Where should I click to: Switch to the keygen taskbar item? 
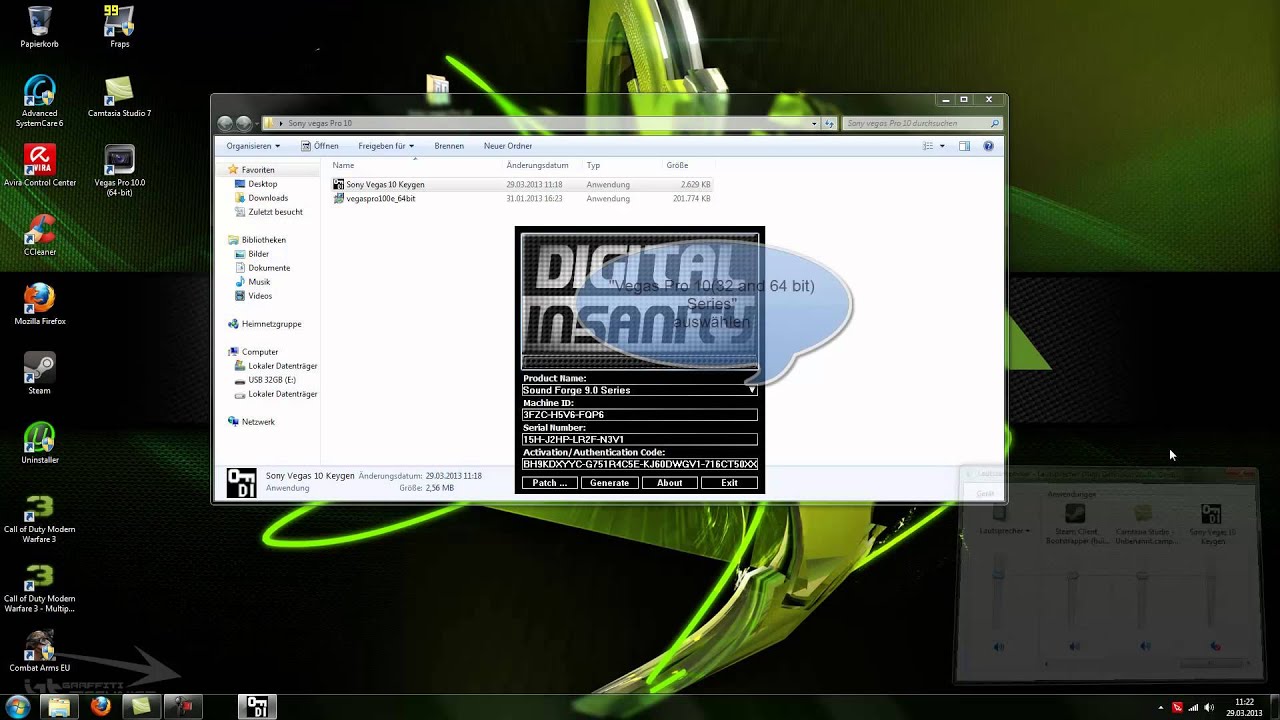tap(257, 707)
